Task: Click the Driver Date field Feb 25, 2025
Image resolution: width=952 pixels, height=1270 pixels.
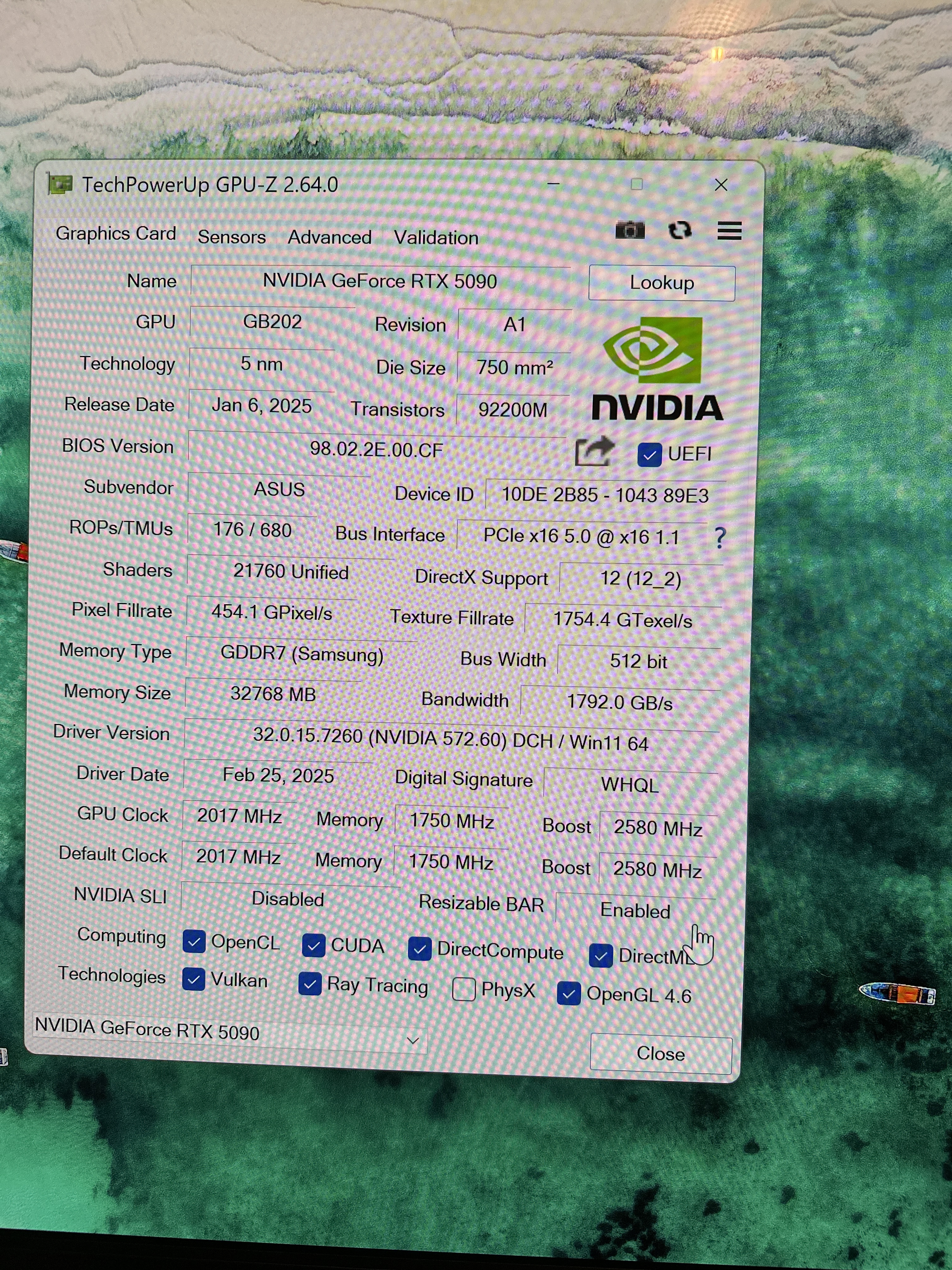Action: [278, 776]
